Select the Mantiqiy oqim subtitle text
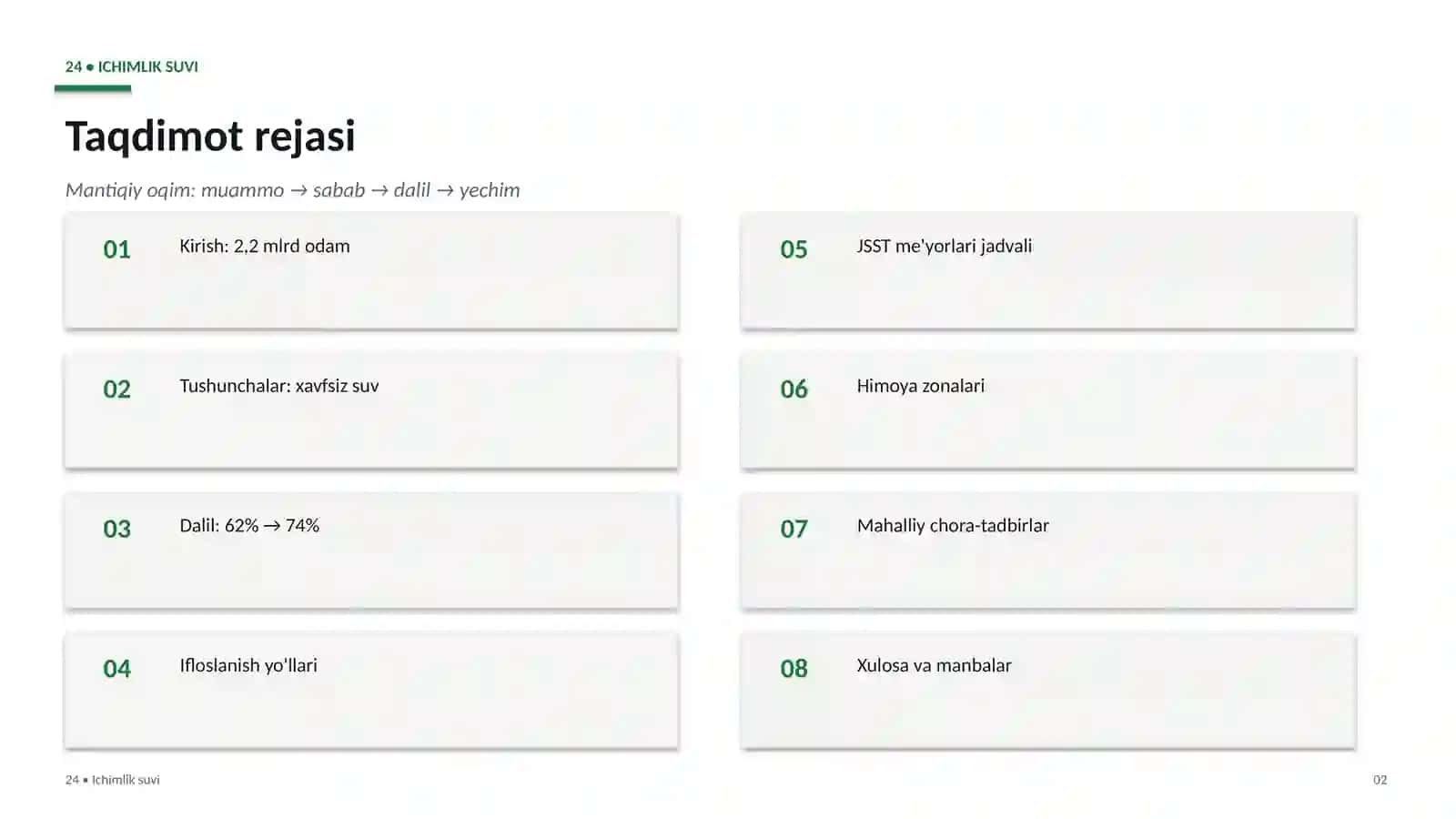The width and height of the screenshot is (1456, 819). tap(292, 190)
